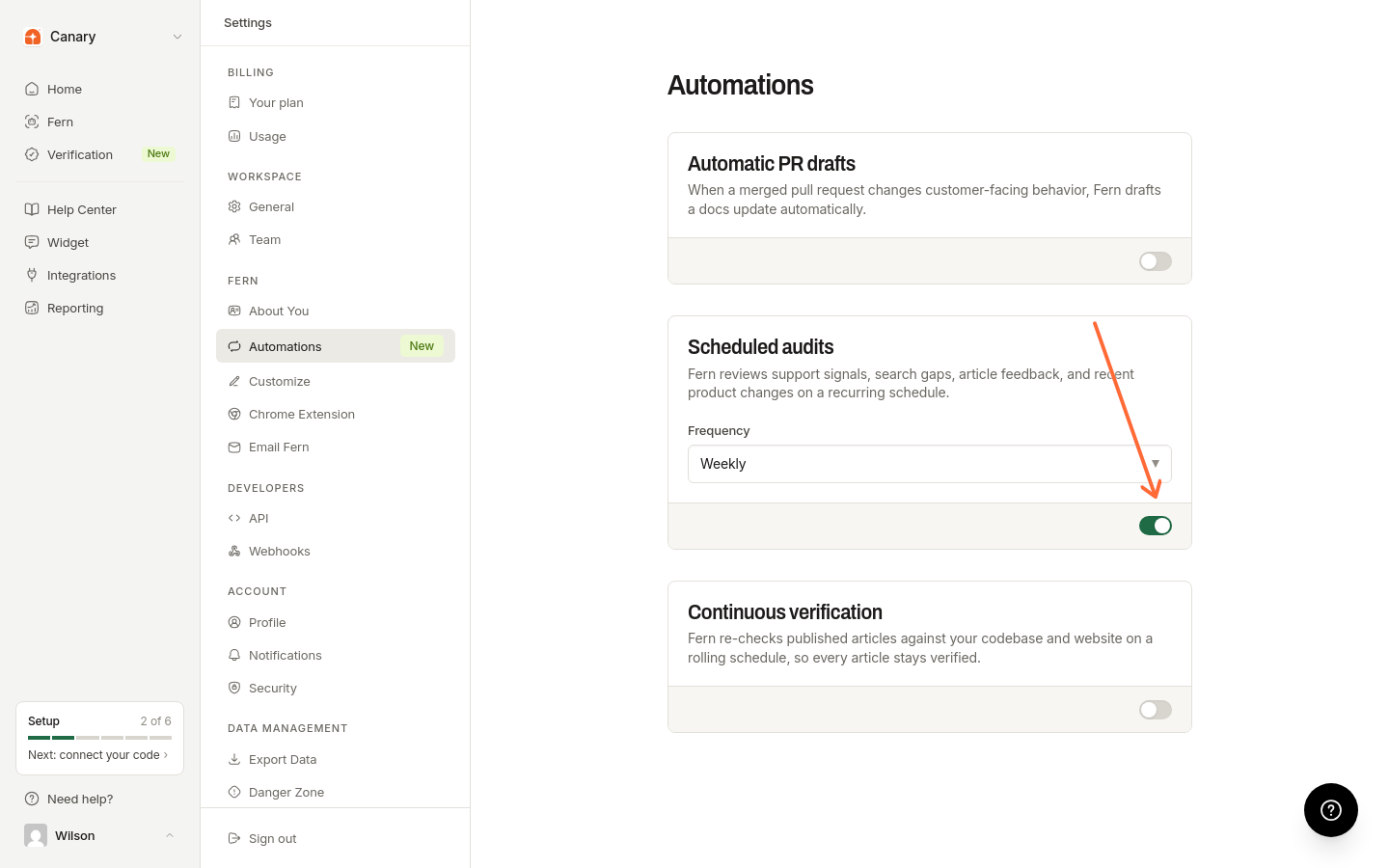Click the Security shield icon
Screen dimensions: 1389x868
234,688
